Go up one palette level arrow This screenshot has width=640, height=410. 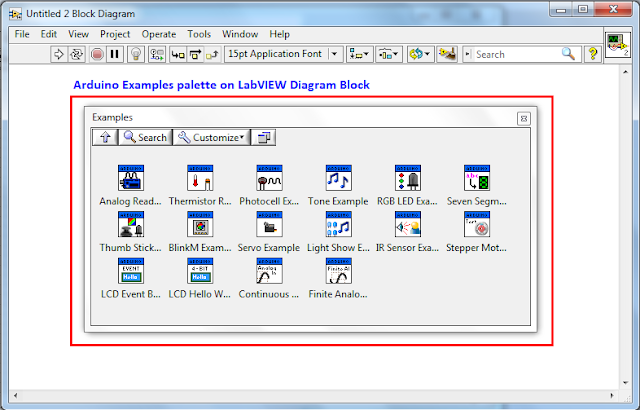click(105, 137)
